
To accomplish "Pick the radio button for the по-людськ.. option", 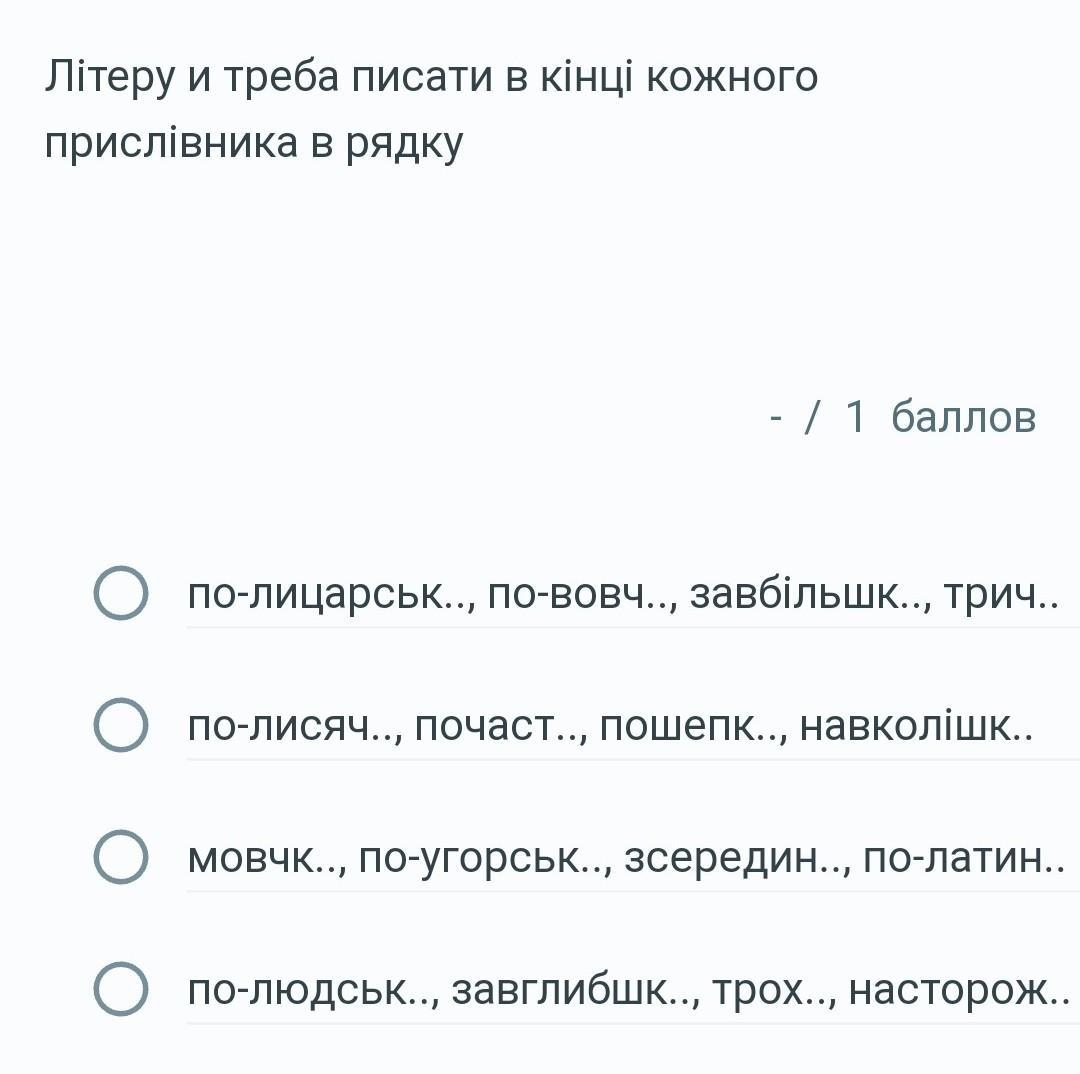I will click(121, 990).
